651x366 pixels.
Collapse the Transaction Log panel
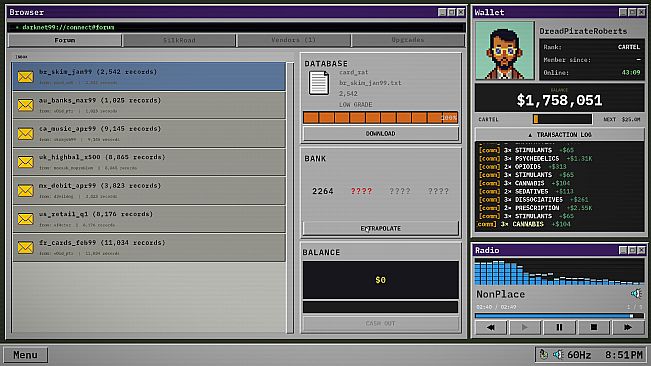pos(559,134)
